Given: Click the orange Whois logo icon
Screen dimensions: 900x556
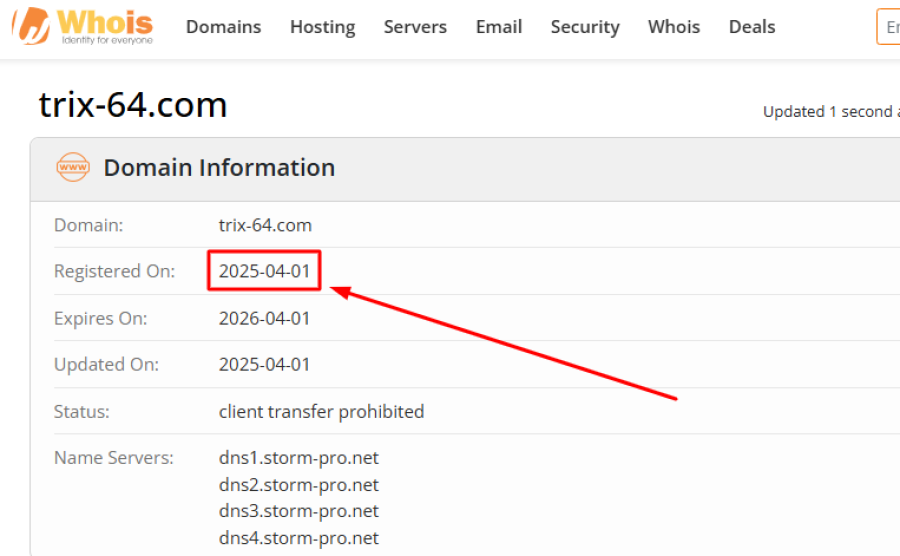Looking at the screenshot, I should tap(30, 27).
